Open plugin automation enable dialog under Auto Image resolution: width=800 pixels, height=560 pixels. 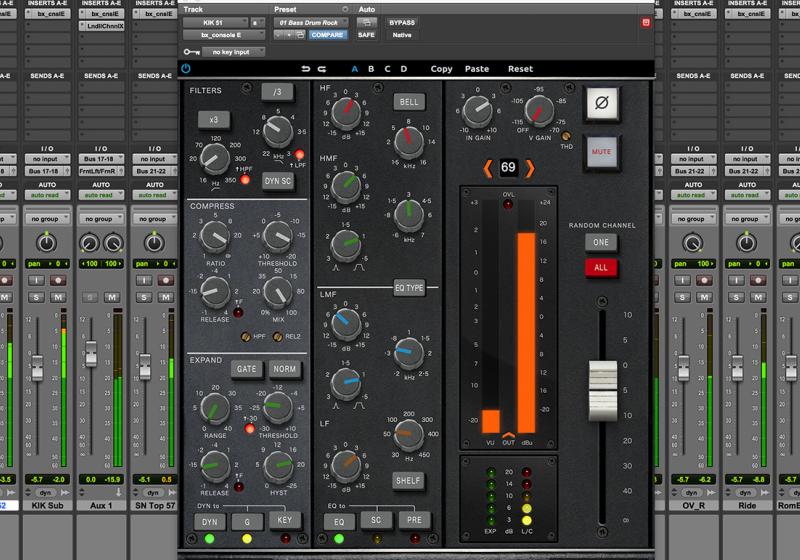(367, 22)
